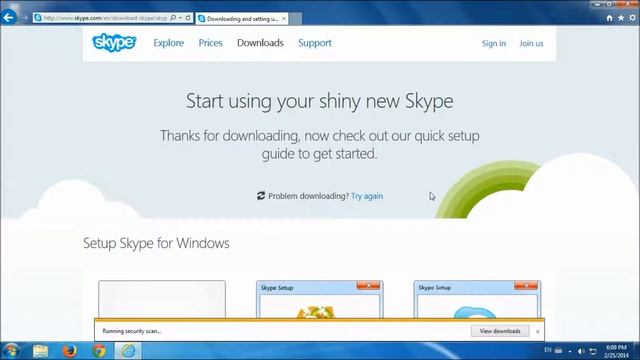This screenshot has width=640, height=360.
Task: Click the EN language indicator
Action: tap(548, 350)
